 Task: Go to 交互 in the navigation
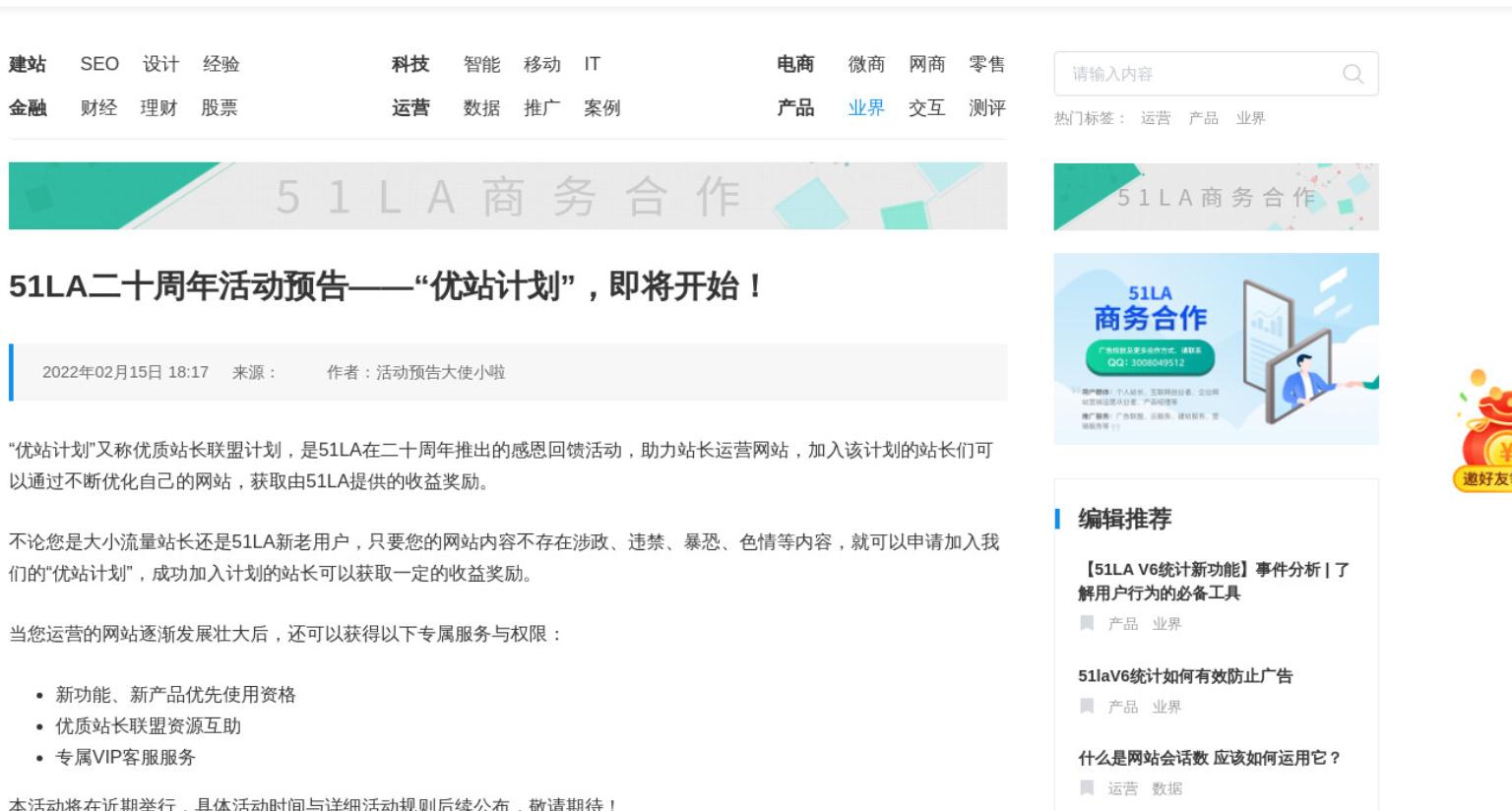(927, 108)
